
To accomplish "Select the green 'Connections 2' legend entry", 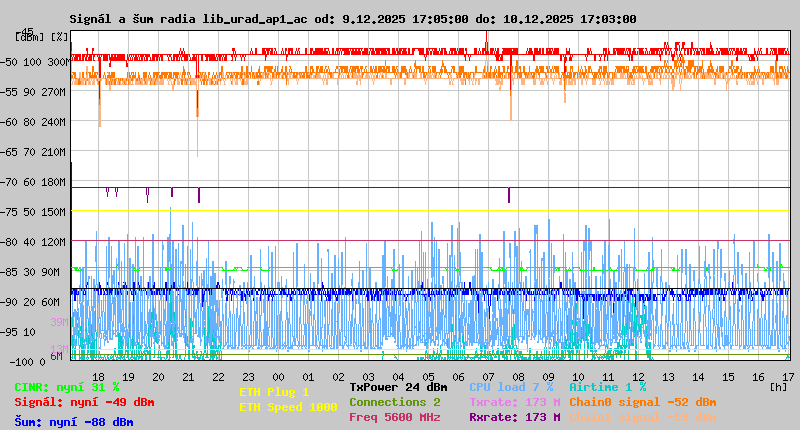I will (x=394, y=402).
